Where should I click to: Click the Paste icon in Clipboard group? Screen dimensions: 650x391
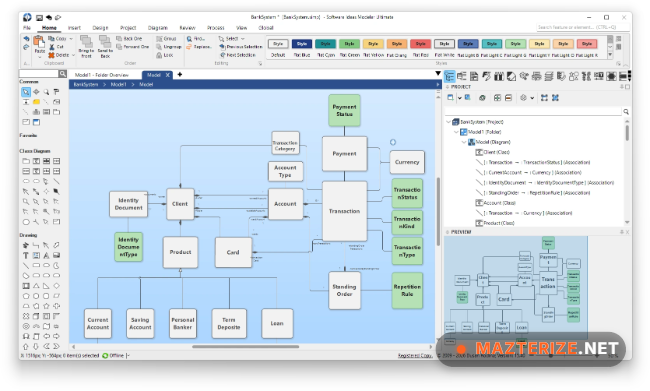coord(39,42)
